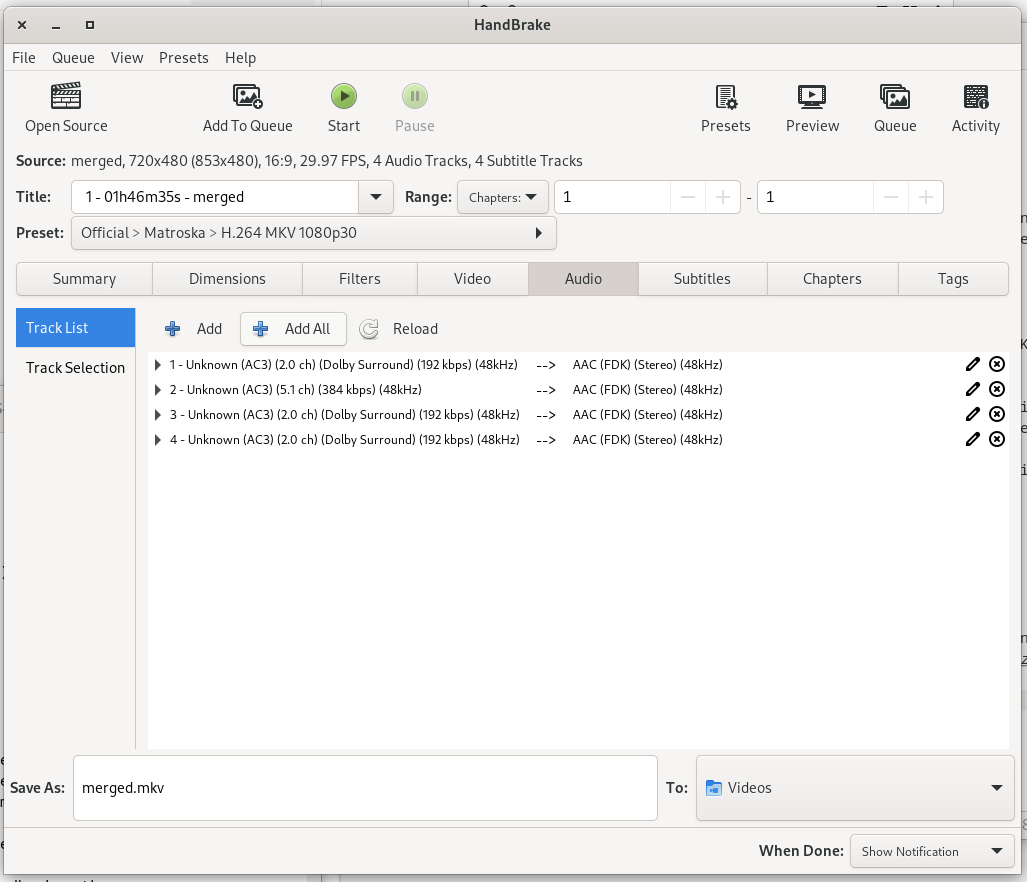Screen dimensions: 1027x882
Task: Expand audio track 4 details
Action: click(158, 440)
